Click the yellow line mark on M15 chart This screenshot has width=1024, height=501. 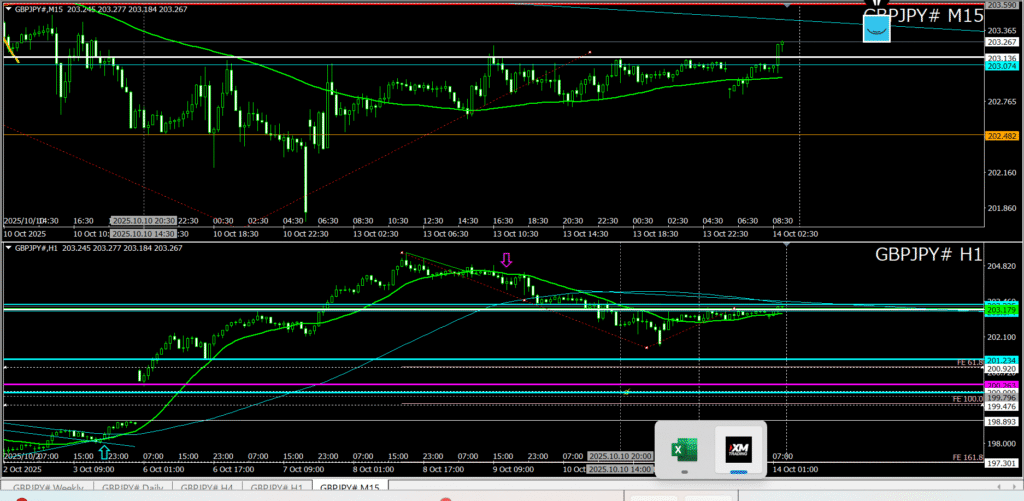10,49
